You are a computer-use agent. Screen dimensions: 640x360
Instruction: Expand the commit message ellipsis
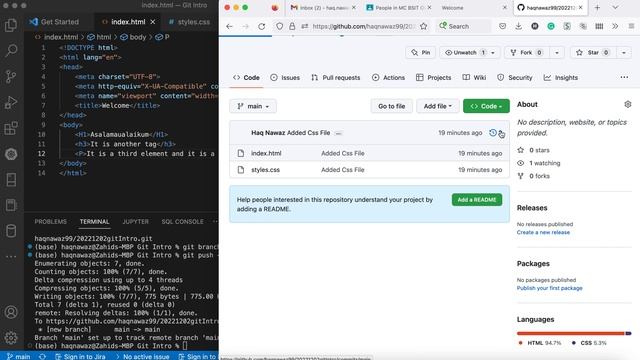pos(338,133)
